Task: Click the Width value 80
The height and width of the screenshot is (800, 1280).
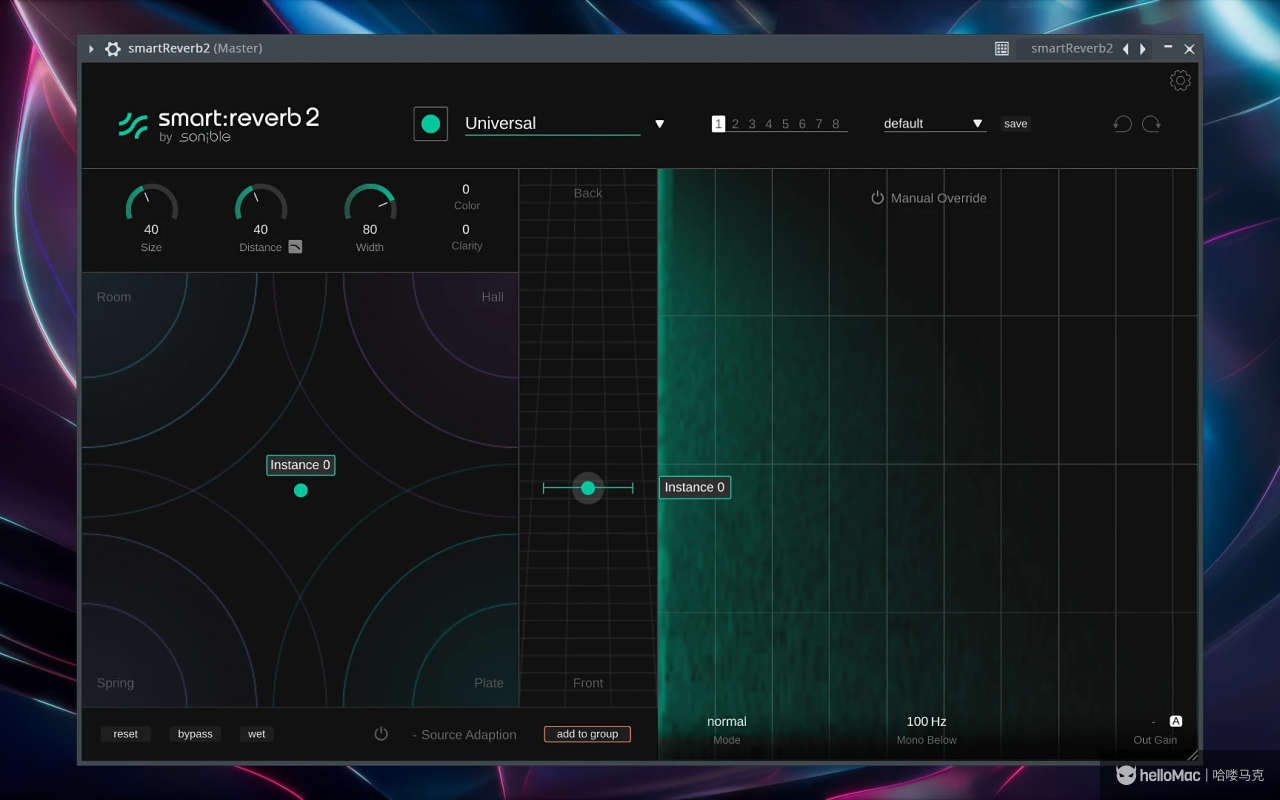Action: 370,229
